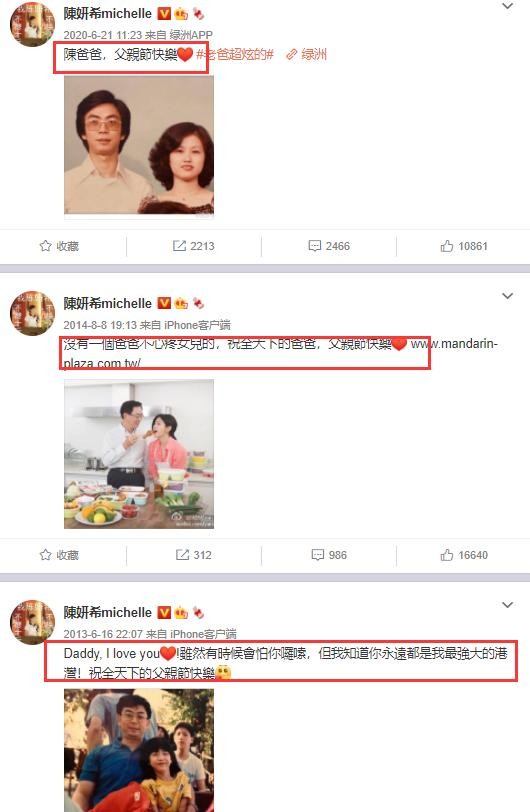The width and height of the screenshot is (530, 812).
Task: Favorite (收藏) the 2014-8-8 post
Action: [59, 555]
